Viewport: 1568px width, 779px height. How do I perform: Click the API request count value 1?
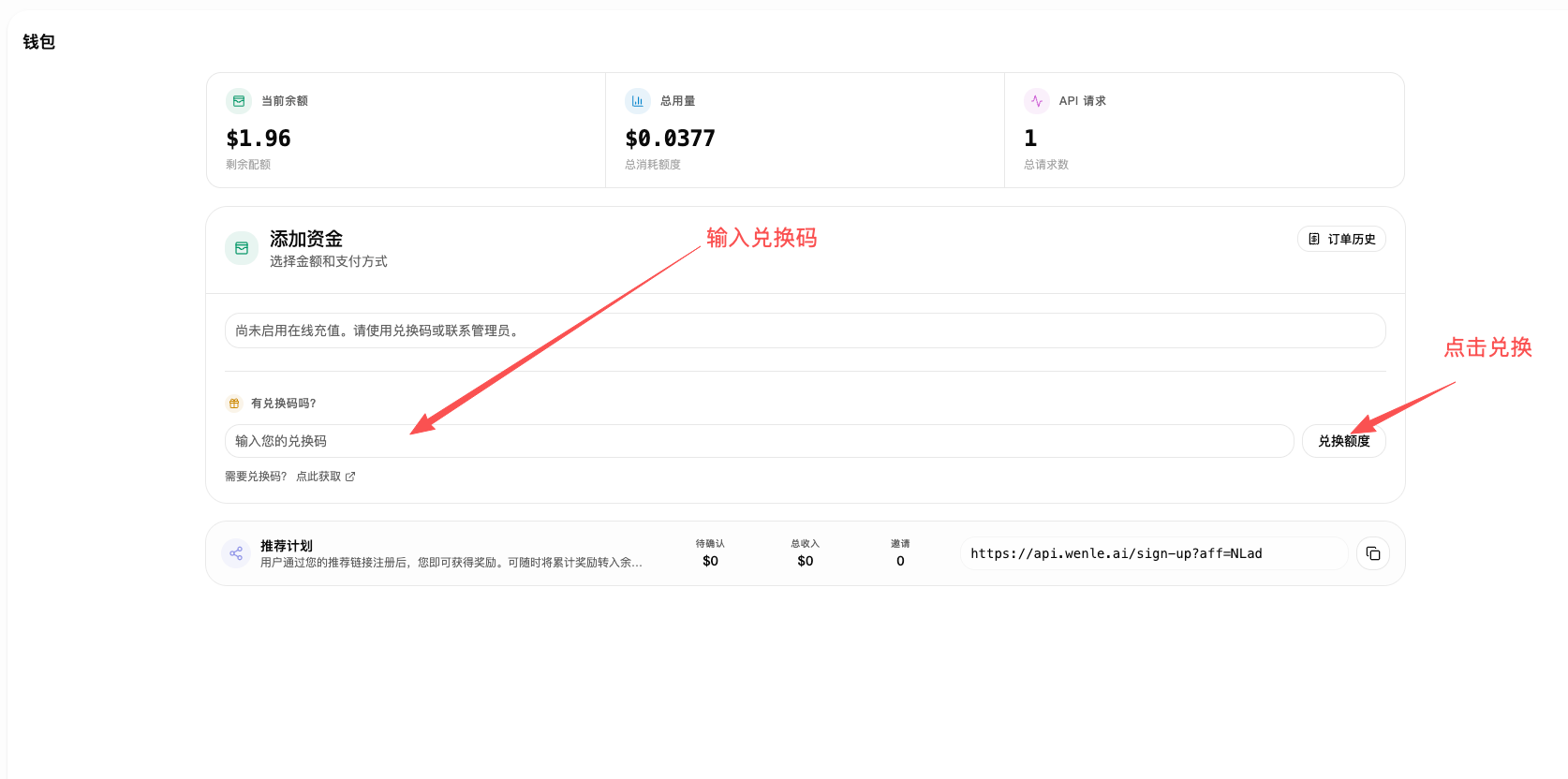1030,139
